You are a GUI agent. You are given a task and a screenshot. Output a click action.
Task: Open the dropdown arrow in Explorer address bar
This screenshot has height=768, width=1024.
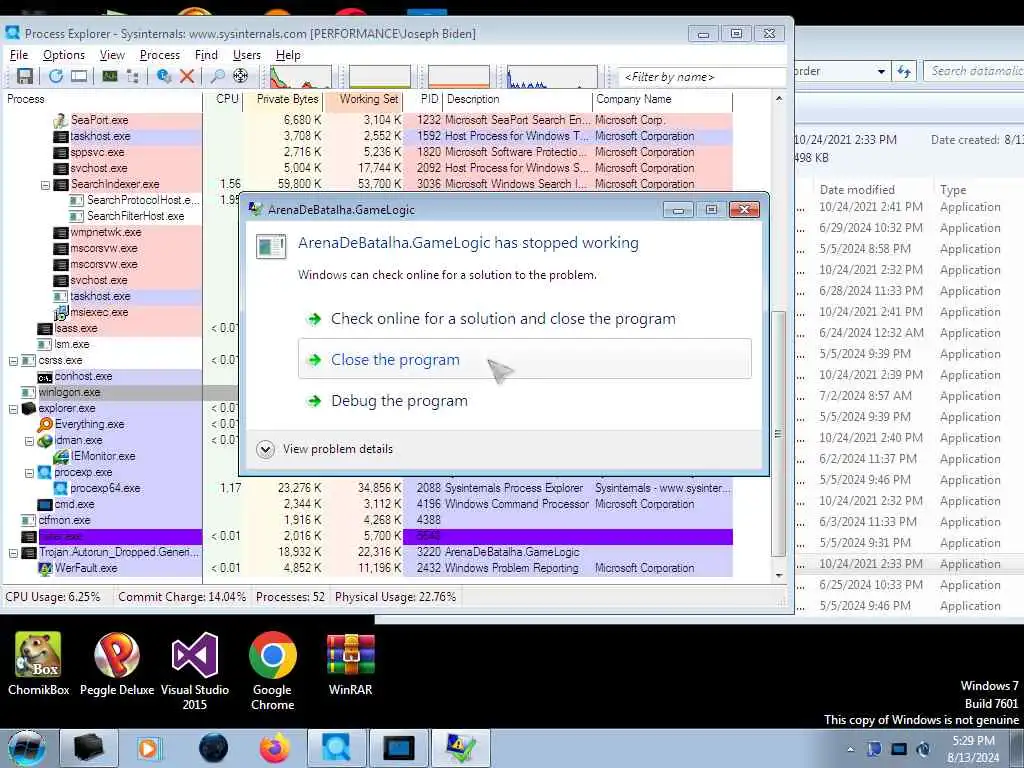click(881, 71)
